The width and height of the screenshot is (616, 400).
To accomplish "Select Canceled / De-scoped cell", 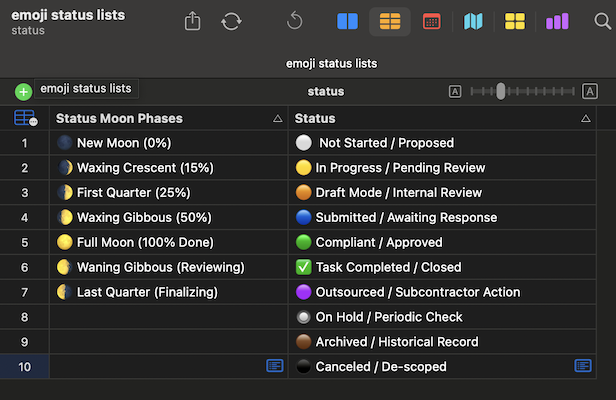I will coord(442,367).
